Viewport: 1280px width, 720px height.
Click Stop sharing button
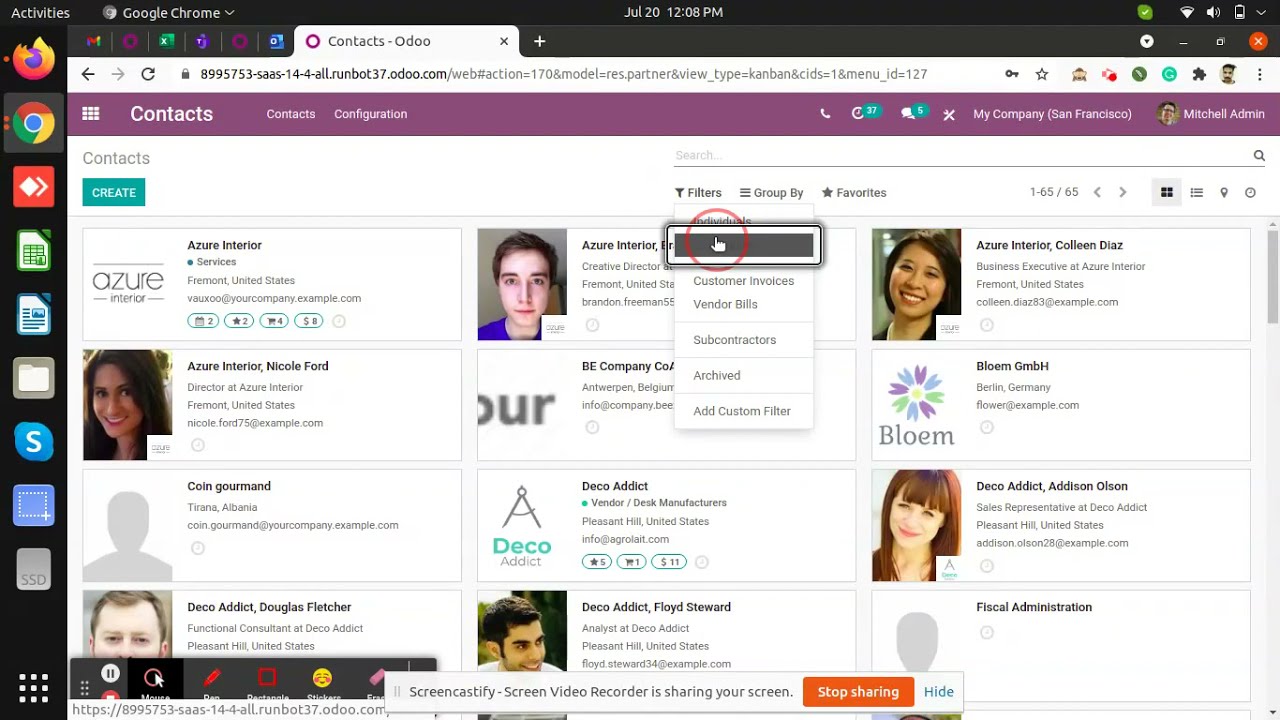point(858,691)
